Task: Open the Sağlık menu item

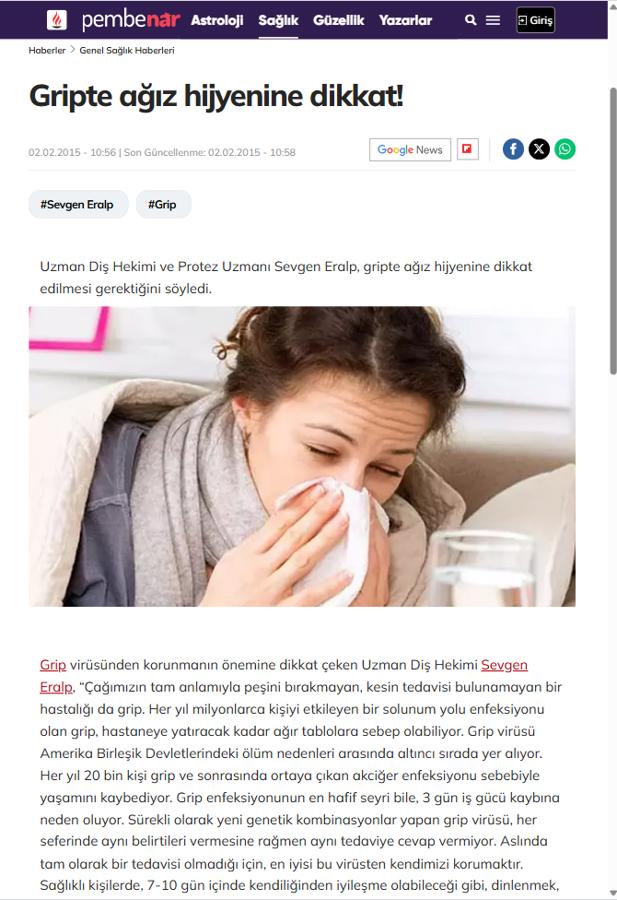Action: click(278, 21)
